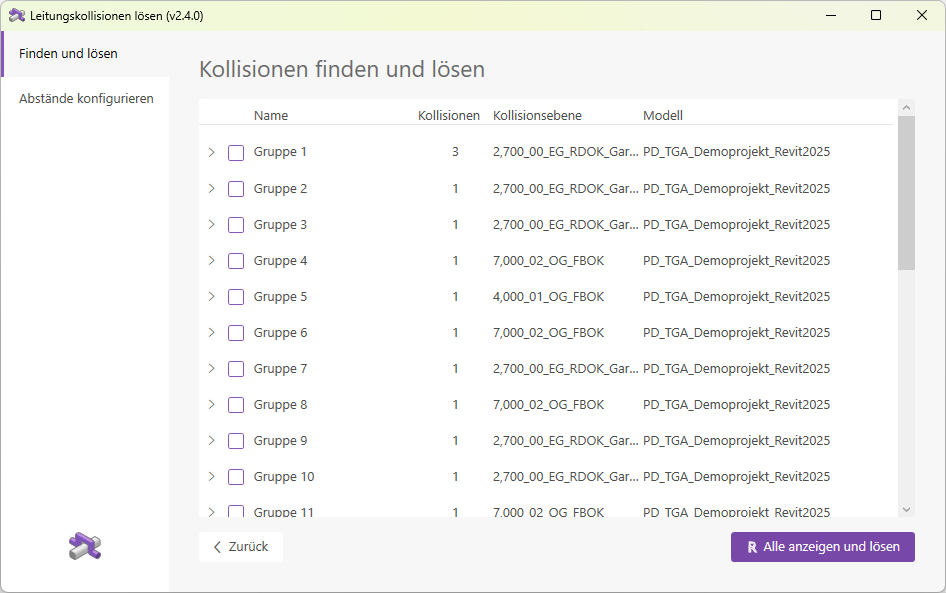The image size is (946, 593).
Task: Click the app icon in the title bar
Action: point(17,15)
